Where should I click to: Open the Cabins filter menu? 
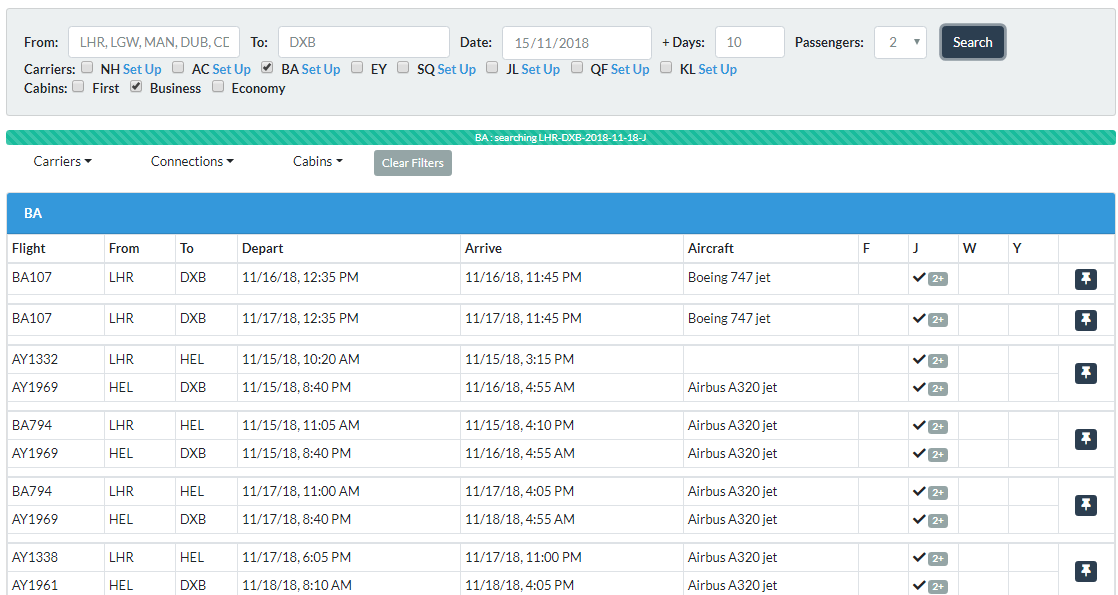pos(317,161)
